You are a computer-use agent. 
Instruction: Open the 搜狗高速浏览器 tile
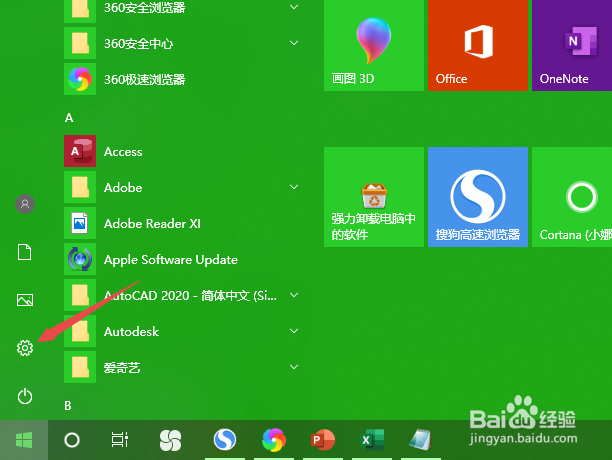pyautogui.click(x=478, y=197)
